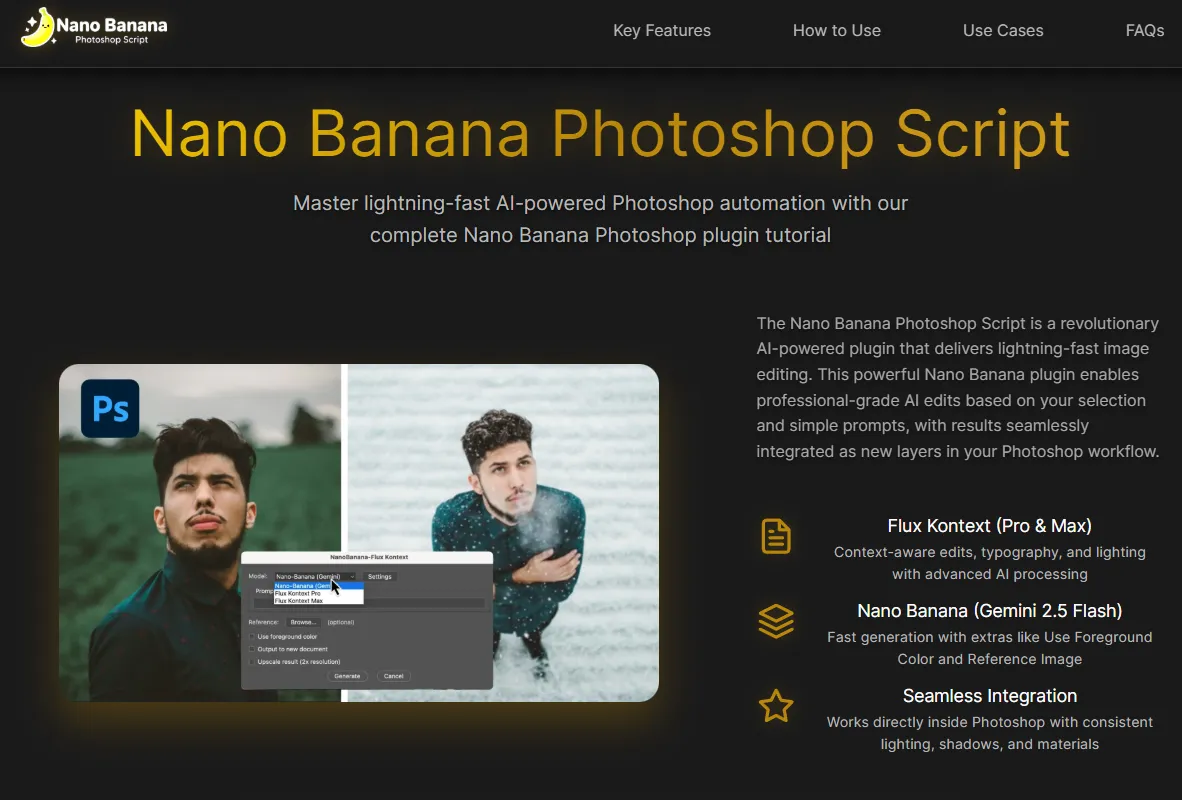The height and width of the screenshot is (800, 1182).
Task: Open the Use Cases page
Action: [1002, 30]
